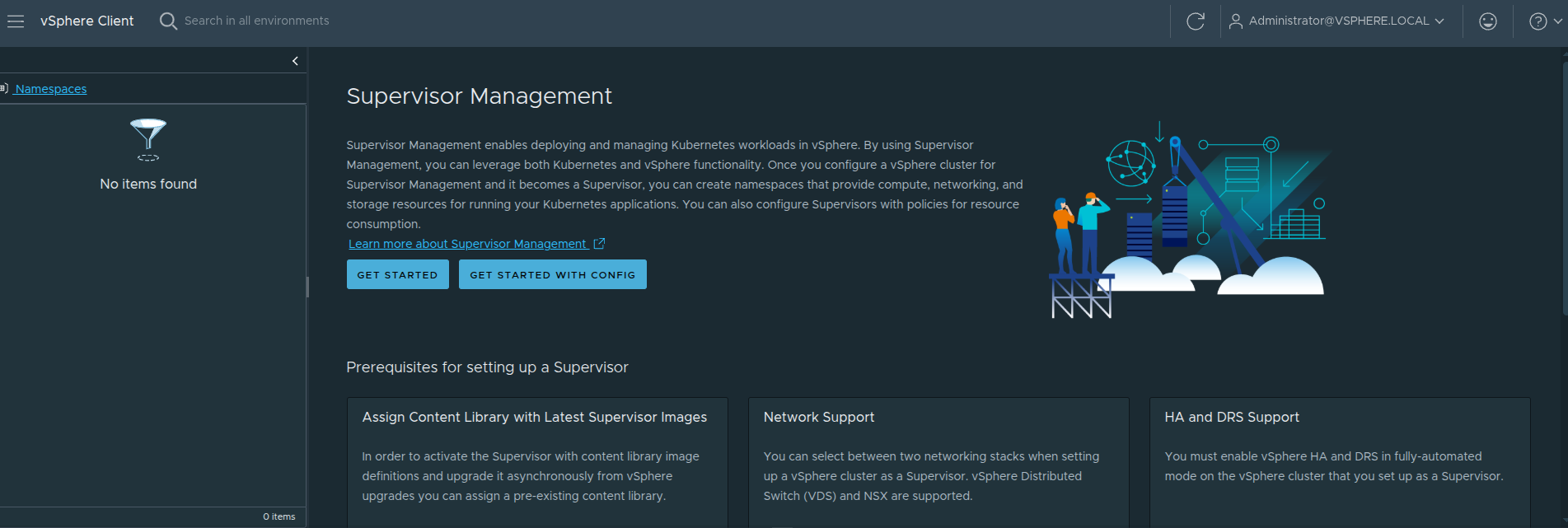Expand the Administrator@VSPHERE.LOCAL dropdown
This screenshot has width=1568, height=528.
click(x=1439, y=21)
